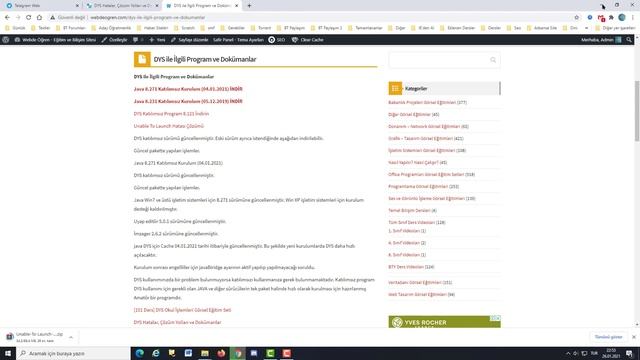Open the search magnifier in WordPress admin bar

629,40
